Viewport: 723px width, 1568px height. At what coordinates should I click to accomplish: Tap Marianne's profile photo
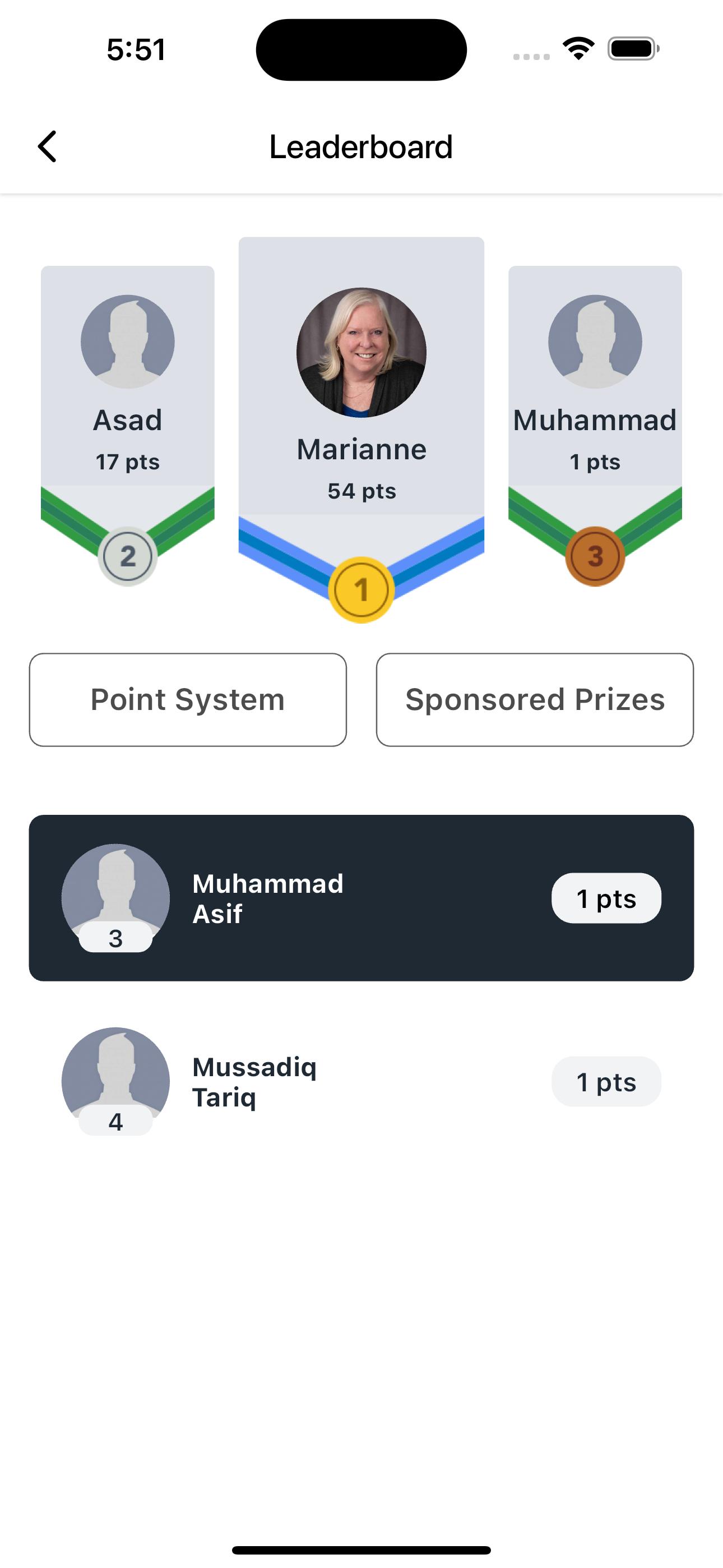[x=361, y=352]
